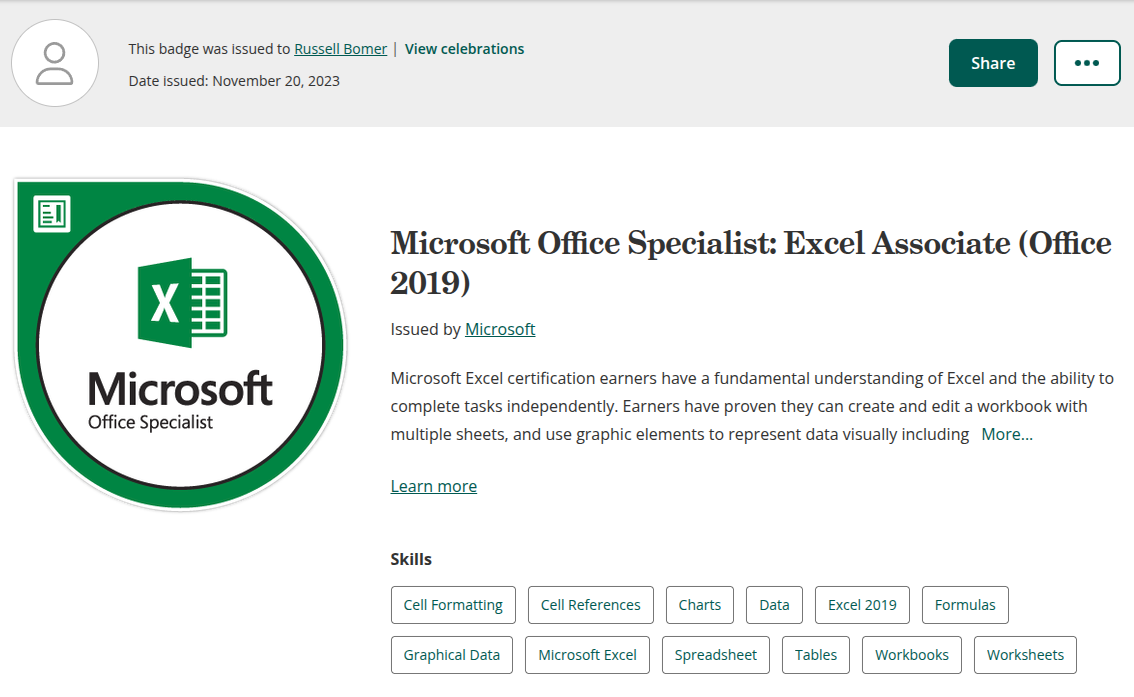This screenshot has width=1134, height=697.
Task: Select the Formulas skill tag
Action: coord(965,605)
